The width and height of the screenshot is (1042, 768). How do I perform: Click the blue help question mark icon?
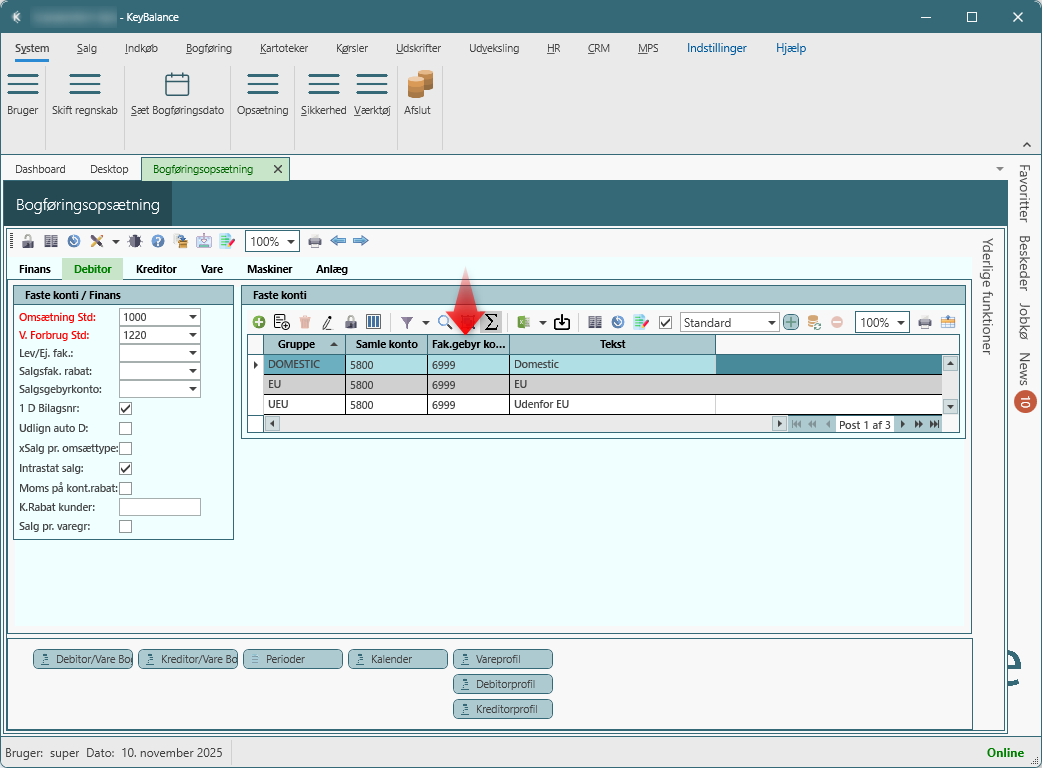point(158,241)
